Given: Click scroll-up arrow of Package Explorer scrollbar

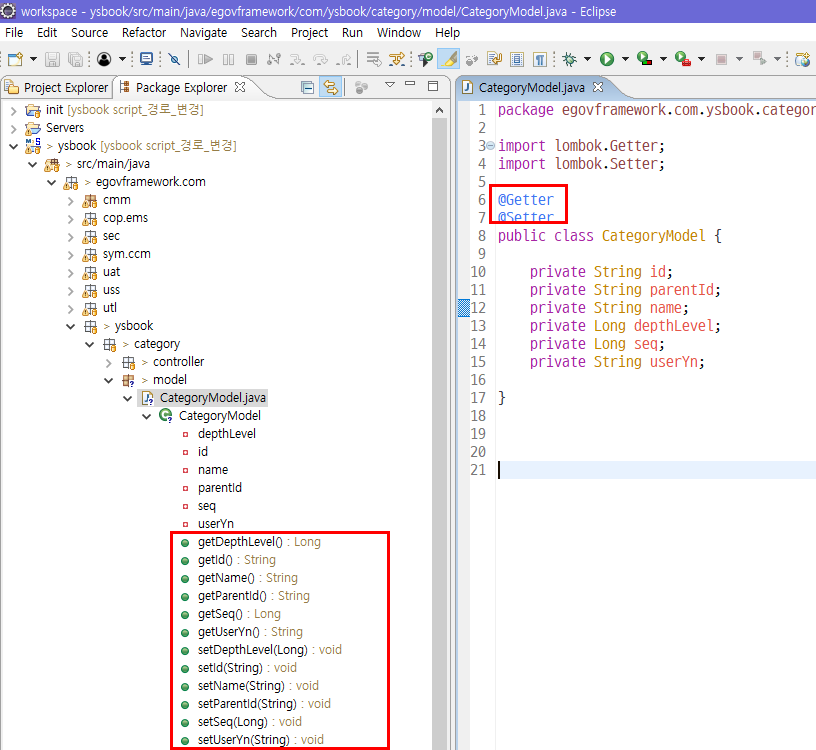Looking at the screenshot, I should point(439,110).
